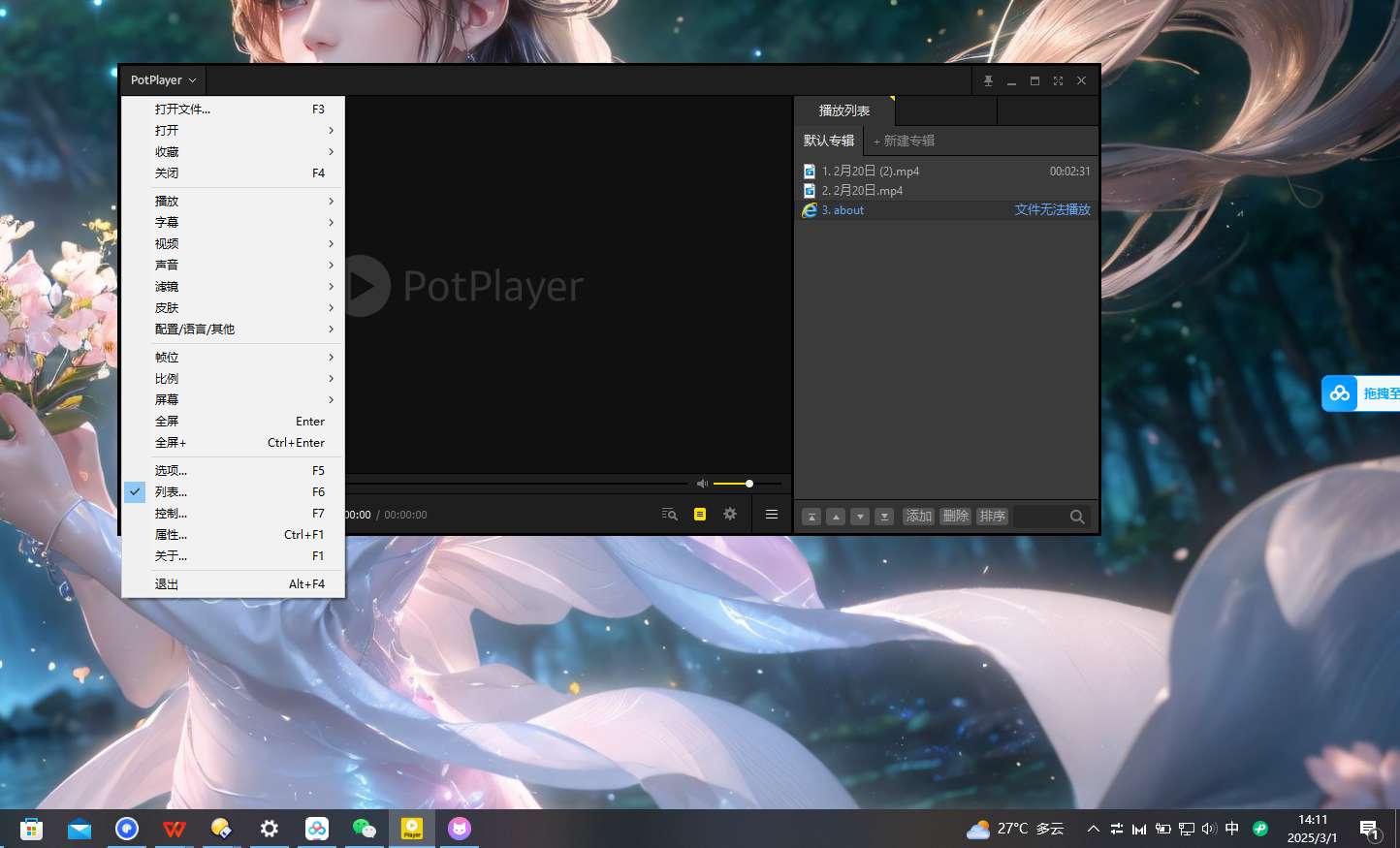Choose 全屏+ Ctrl+Enter menu entry
Screen dimensions: 1400x848
click(x=233, y=442)
